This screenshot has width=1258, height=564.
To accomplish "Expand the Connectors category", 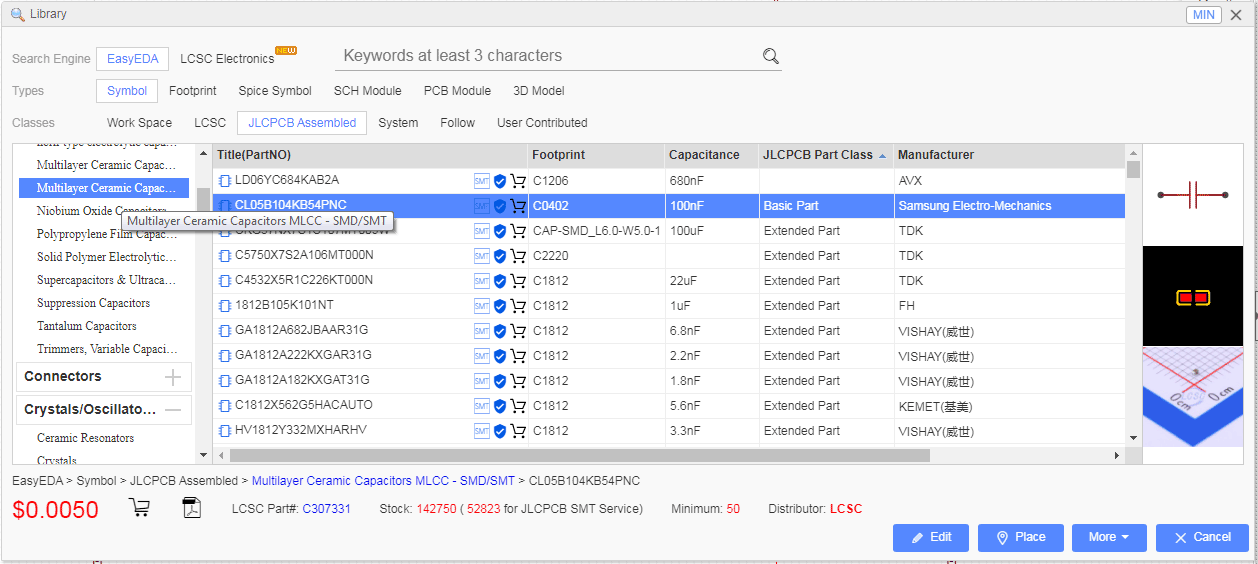I will 173,377.
